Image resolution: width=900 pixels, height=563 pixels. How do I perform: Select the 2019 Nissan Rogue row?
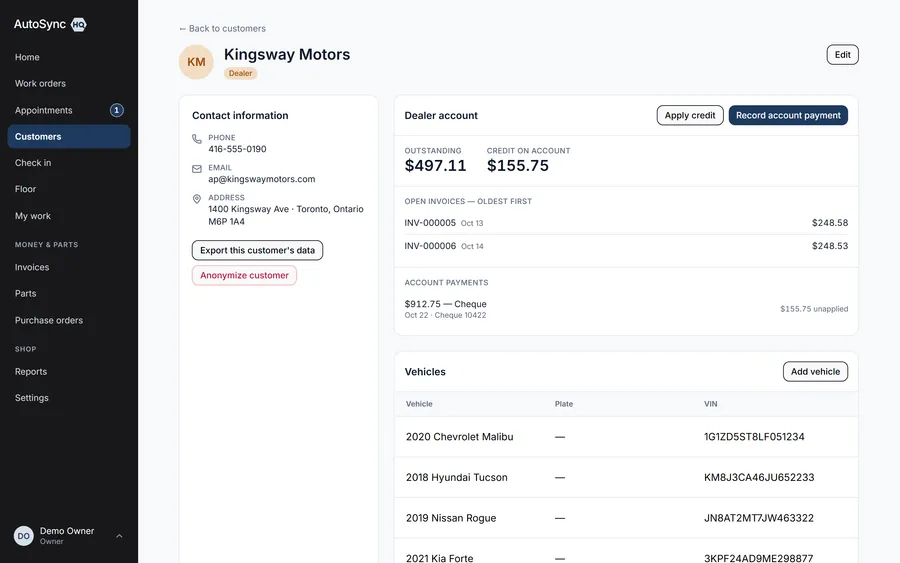point(626,518)
